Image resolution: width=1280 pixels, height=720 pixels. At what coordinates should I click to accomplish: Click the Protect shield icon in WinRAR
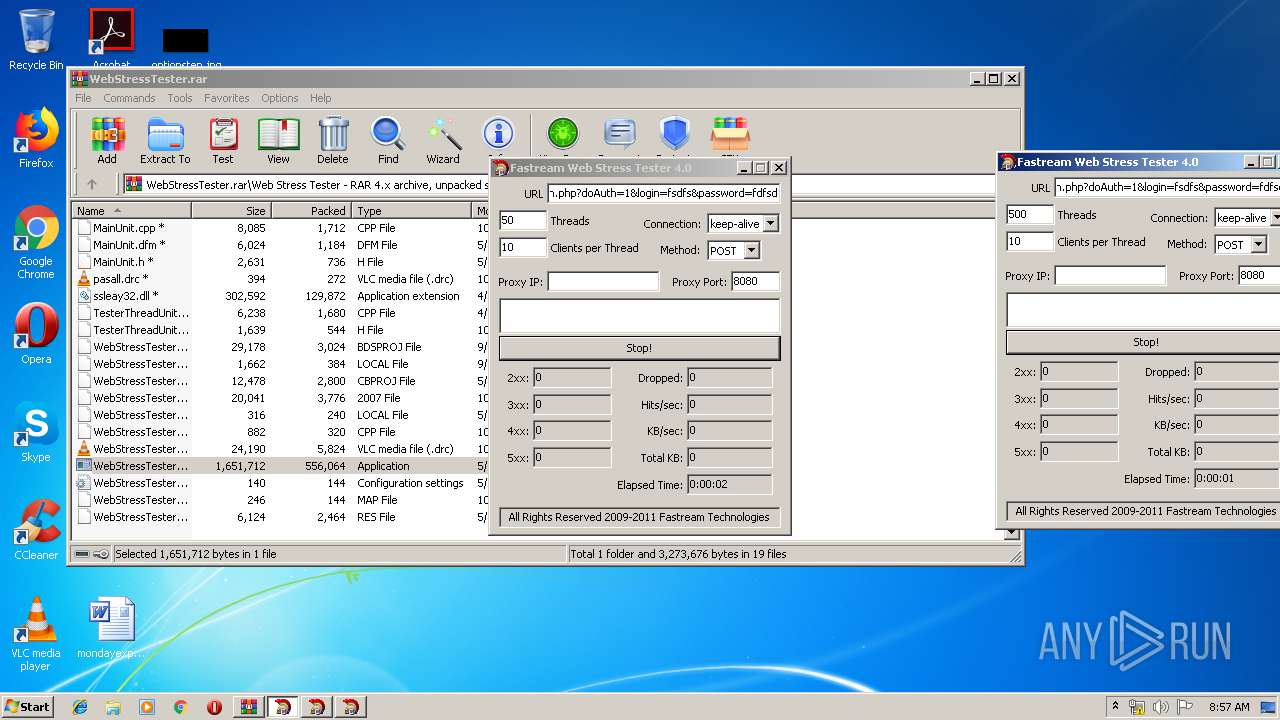(675, 133)
